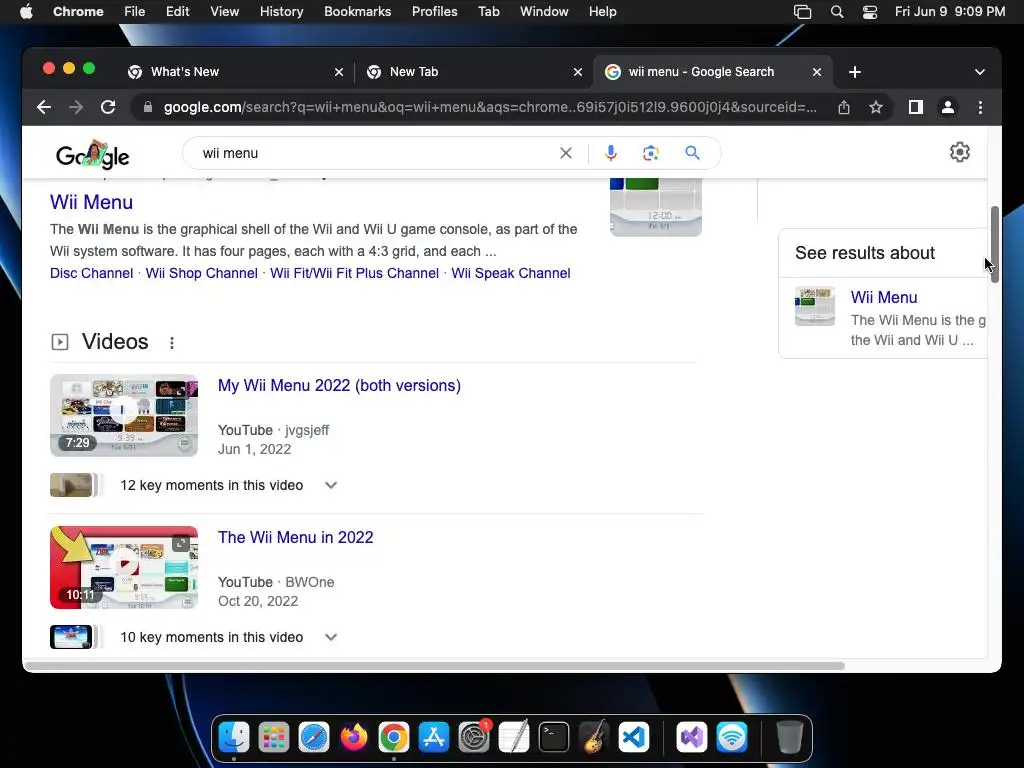Play The Wii Menu in 2022 thumbnail
This screenshot has height=768, width=1024.
pyautogui.click(x=123, y=568)
